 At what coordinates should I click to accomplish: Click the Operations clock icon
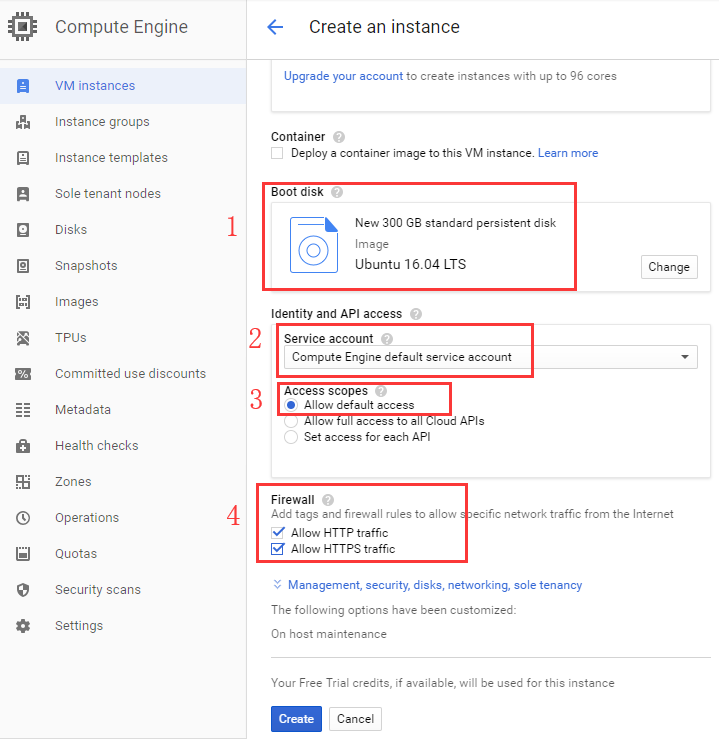(x=23, y=518)
